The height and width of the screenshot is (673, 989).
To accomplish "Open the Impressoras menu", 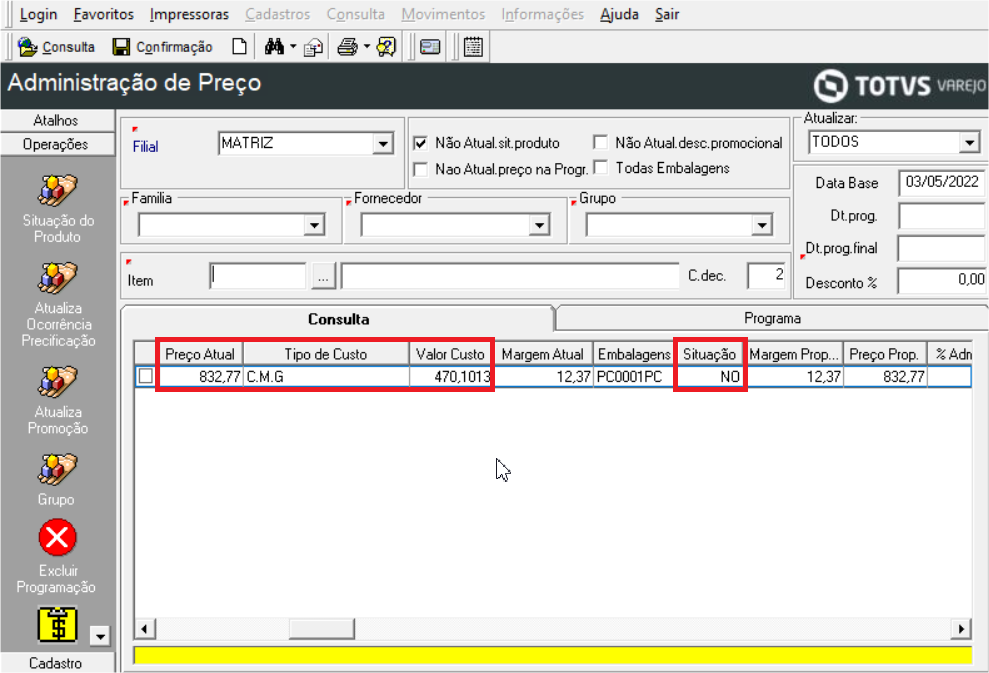I will click(x=189, y=15).
